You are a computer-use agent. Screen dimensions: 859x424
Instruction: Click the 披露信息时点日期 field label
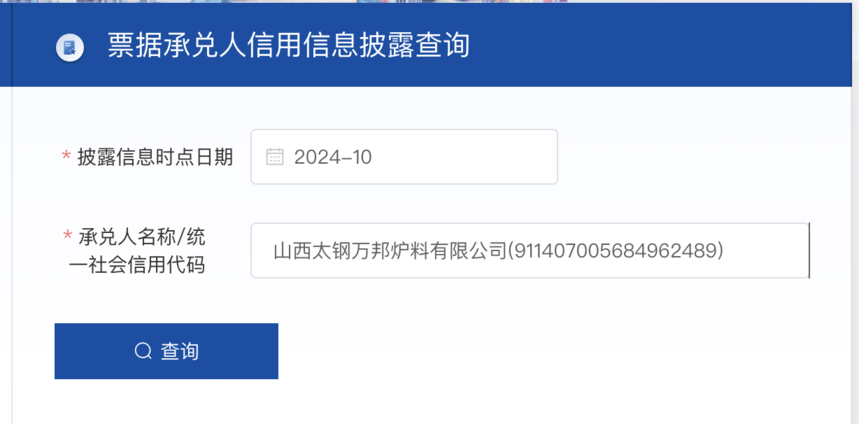(x=156, y=157)
